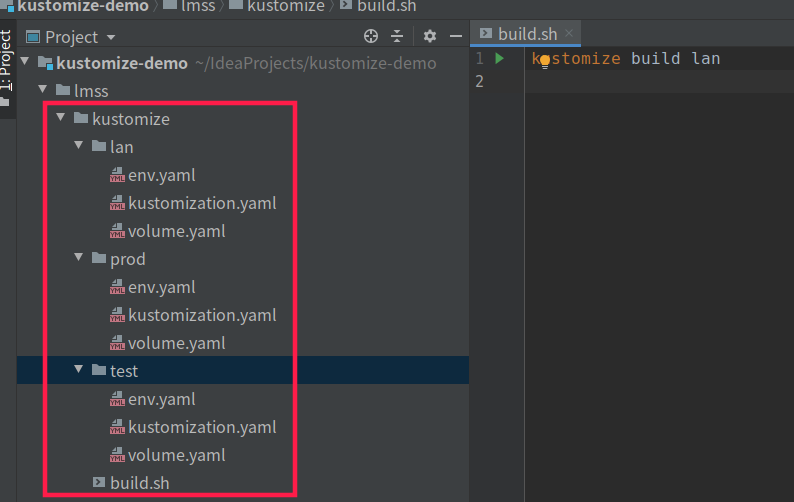794x502 pixels.
Task: Select the lmss folder
Action: (x=91, y=91)
